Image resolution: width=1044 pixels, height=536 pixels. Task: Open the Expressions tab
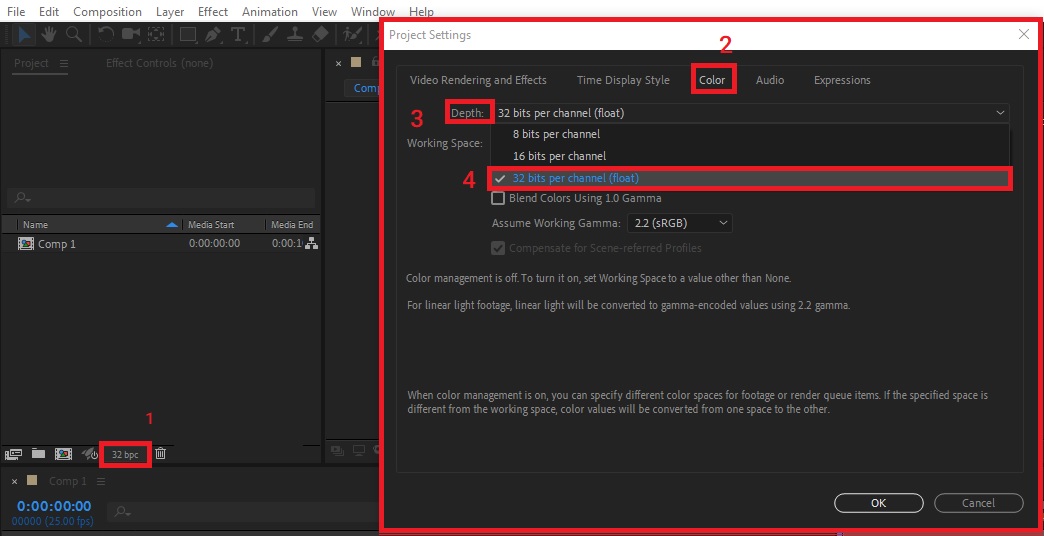pyautogui.click(x=842, y=80)
